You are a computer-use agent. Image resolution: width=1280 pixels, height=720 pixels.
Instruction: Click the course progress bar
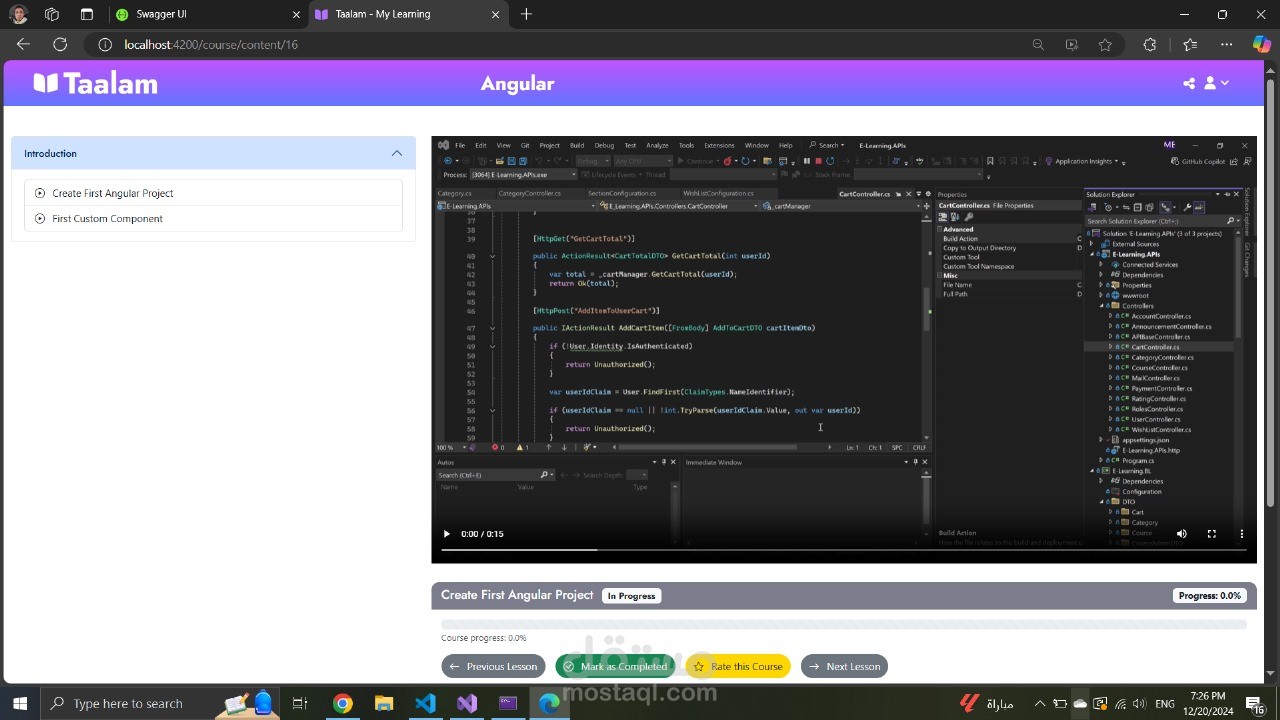(x=843, y=624)
